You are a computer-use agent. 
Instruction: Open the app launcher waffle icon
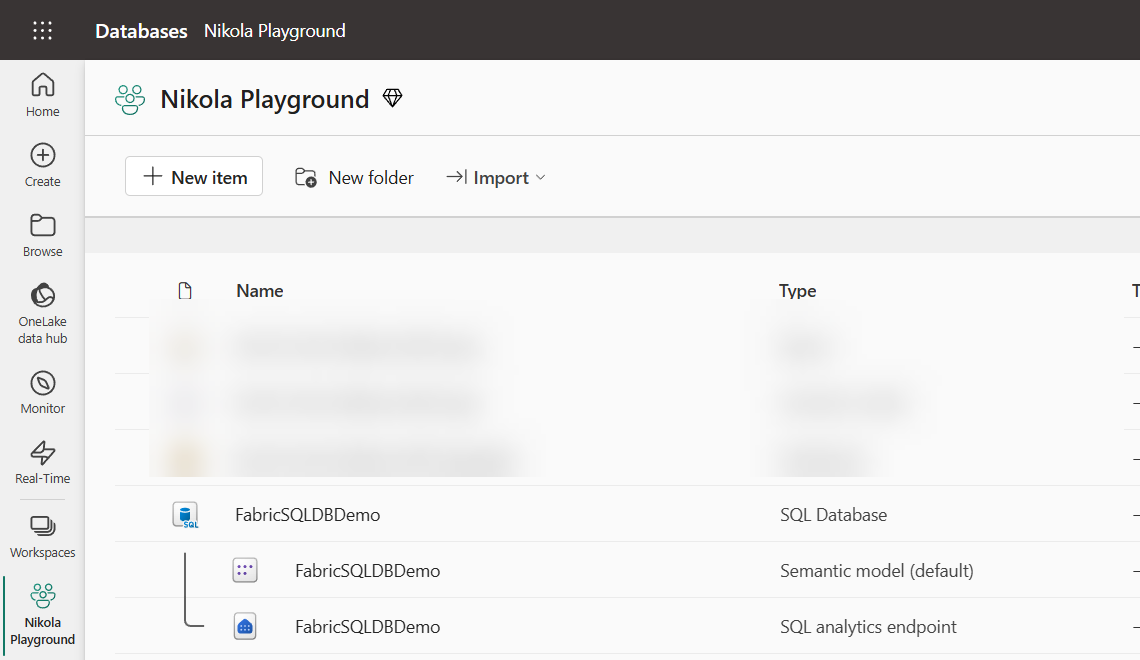[42, 31]
